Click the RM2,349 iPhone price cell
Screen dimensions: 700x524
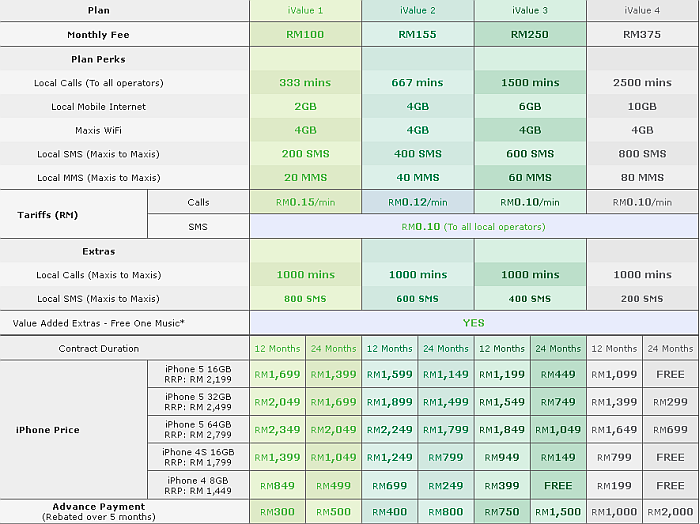click(277, 430)
